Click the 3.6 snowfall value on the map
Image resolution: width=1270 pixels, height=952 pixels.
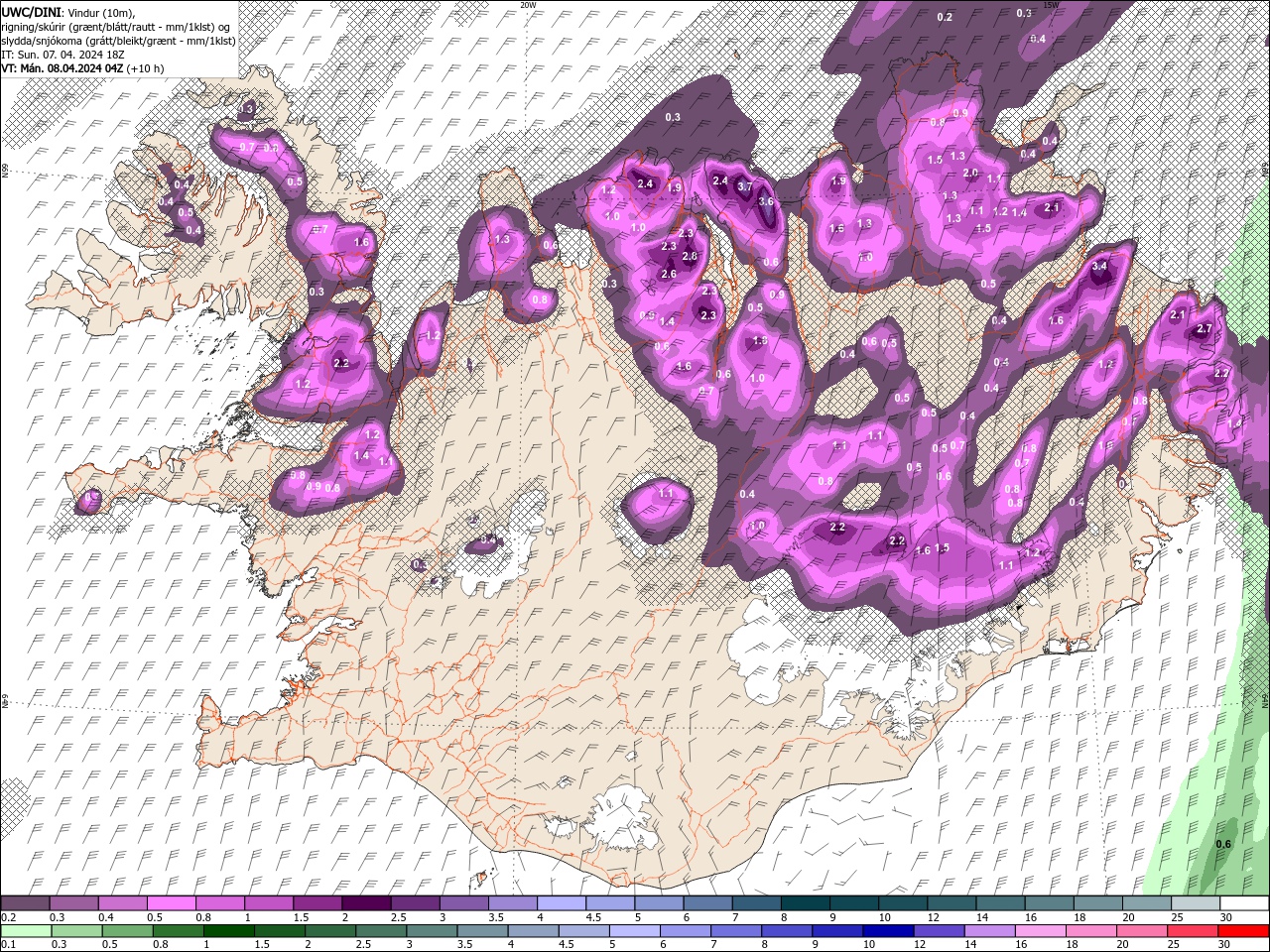coord(766,201)
